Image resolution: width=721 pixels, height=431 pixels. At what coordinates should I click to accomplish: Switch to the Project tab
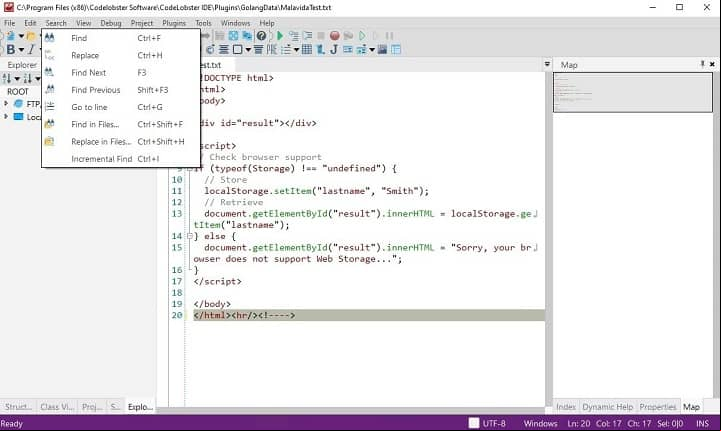92,407
